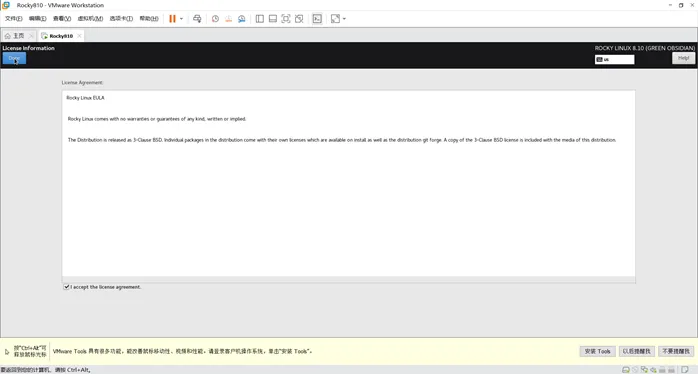Screen dimensions: 698x374
Task: Click the hard disk status bar icon
Action: (625, 370)
